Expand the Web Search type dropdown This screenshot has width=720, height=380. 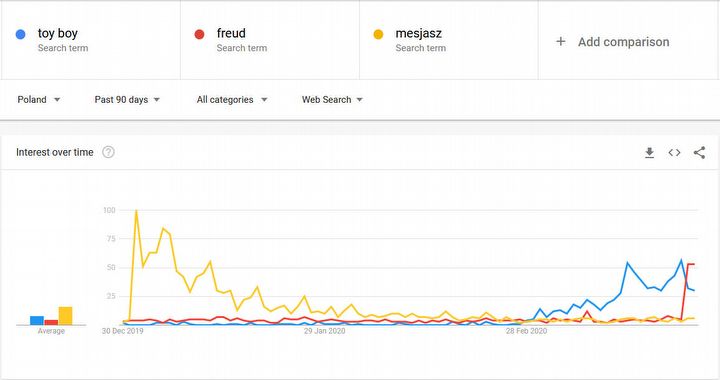[332, 100]
